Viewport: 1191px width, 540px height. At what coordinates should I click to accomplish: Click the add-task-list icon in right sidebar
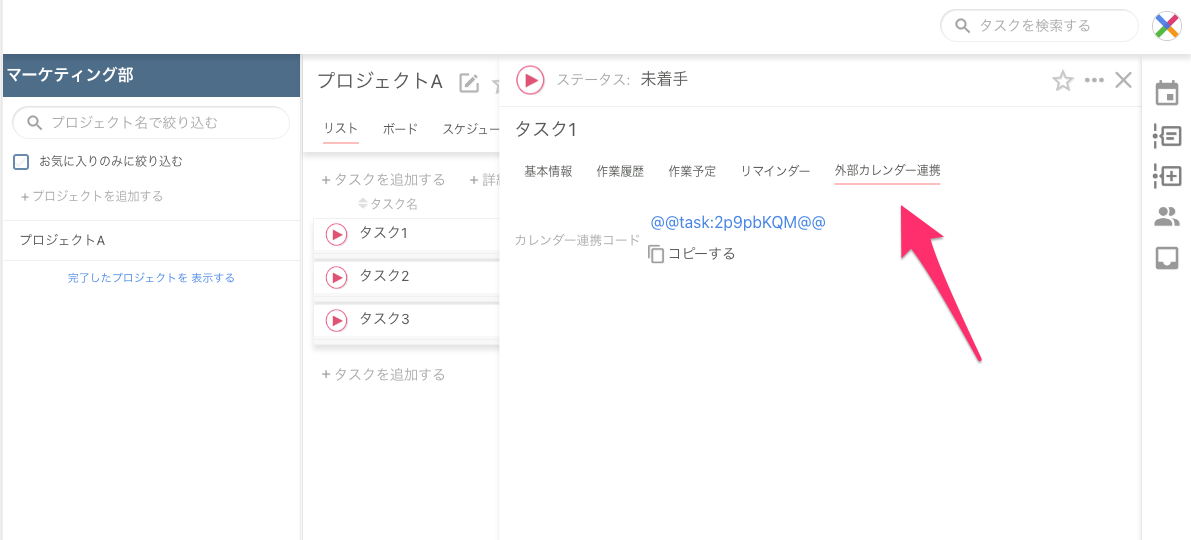pos(1167,176)
